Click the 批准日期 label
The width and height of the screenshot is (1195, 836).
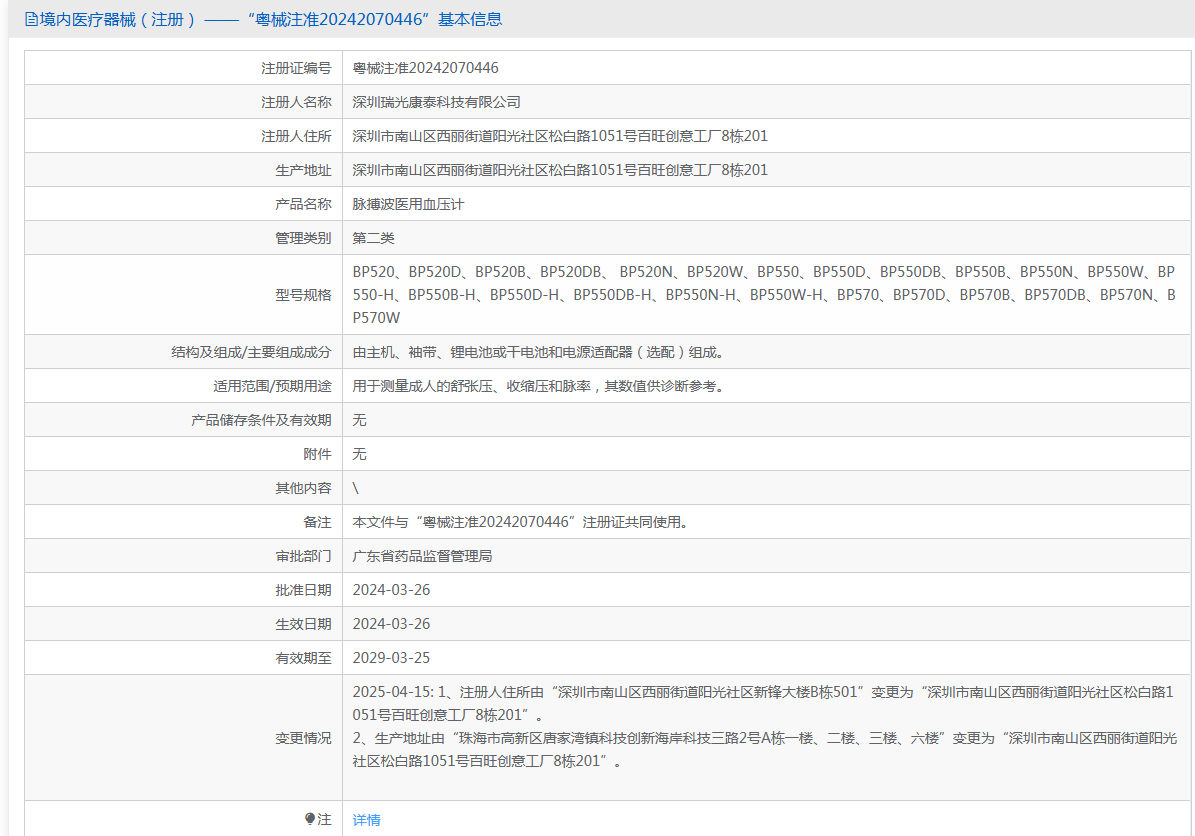[303, 590]
